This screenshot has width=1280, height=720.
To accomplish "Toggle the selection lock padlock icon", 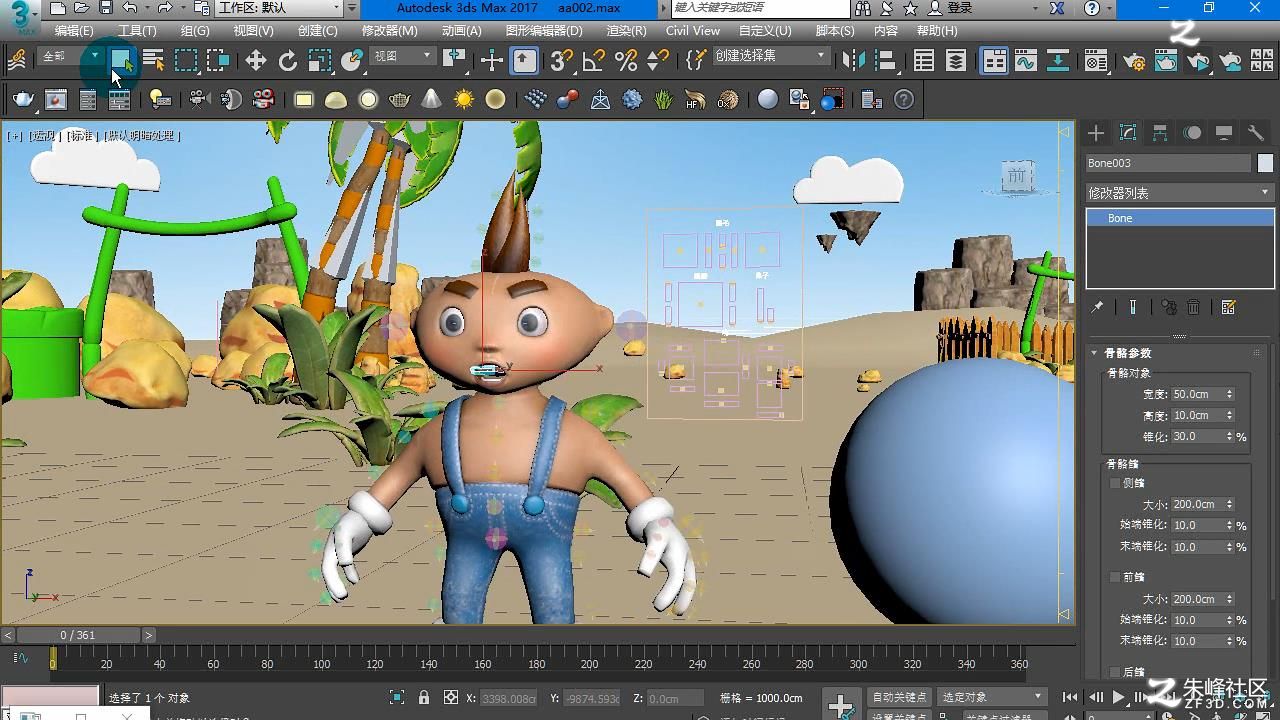I will click(424, 698).
